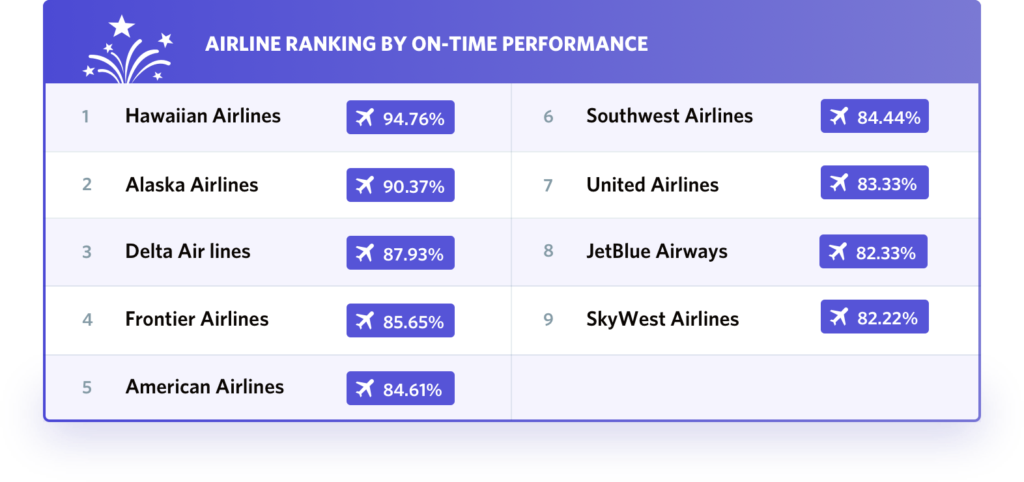The height and width of the screenshot is (482, 1024).
Task: Click airplane icon beside 83.33%
Action: [838, 183]
